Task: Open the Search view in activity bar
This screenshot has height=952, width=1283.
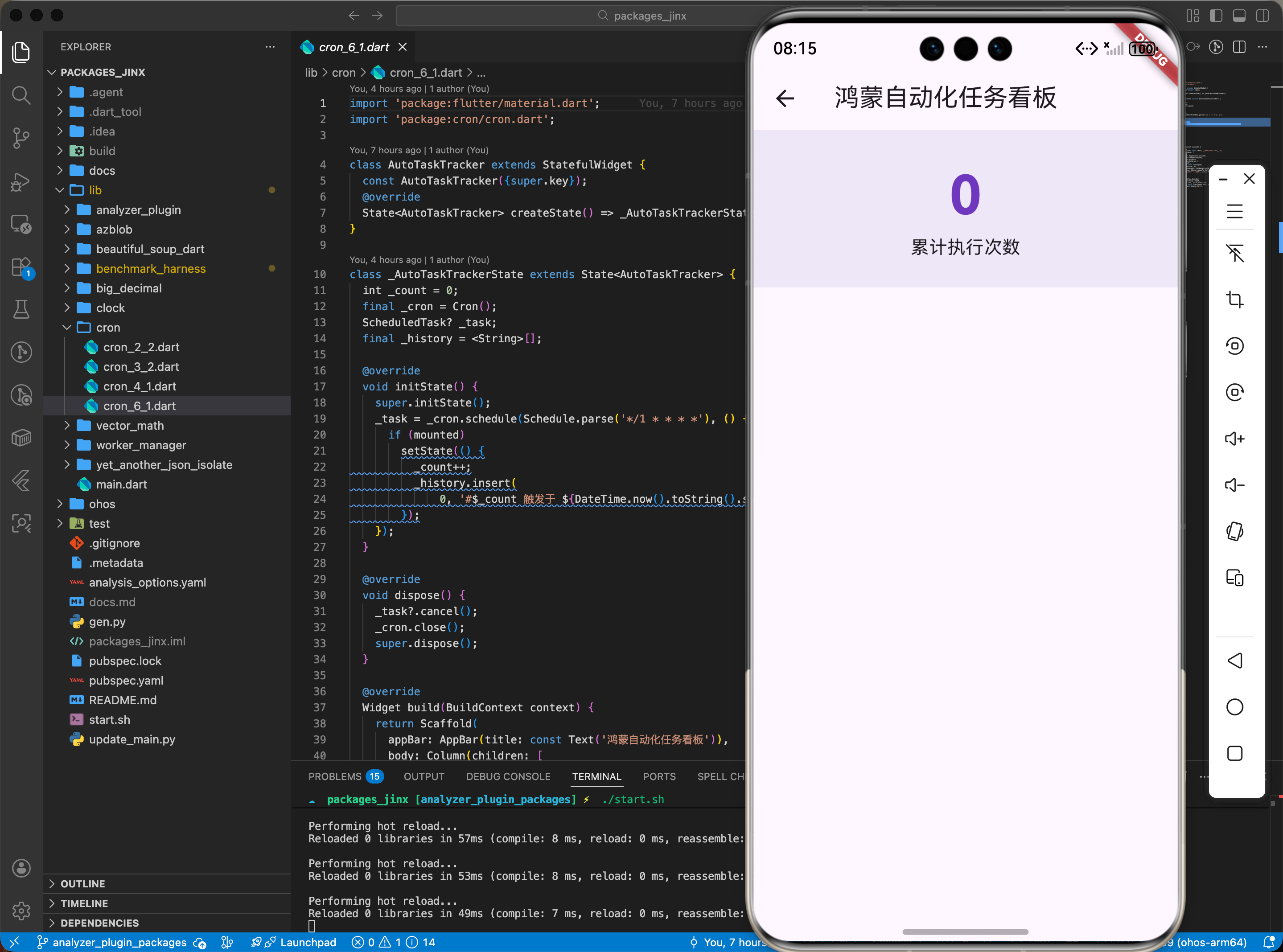Action: pos(21,95)
